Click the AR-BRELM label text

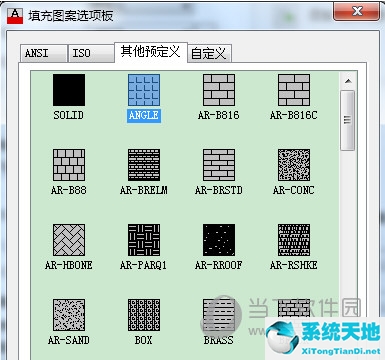(x=144, y=190)
